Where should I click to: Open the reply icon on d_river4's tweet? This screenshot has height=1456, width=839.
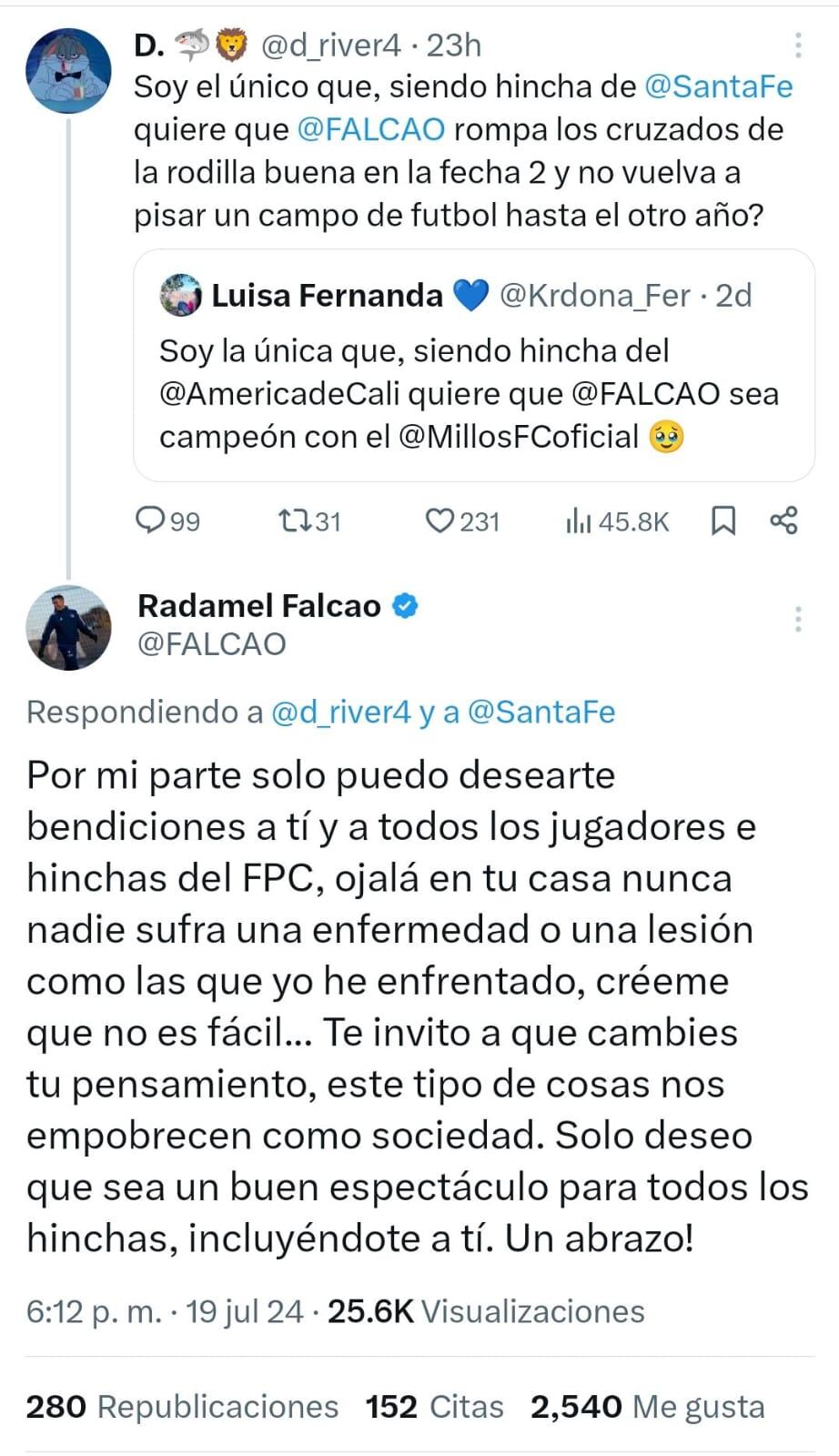pyautogui.click(x=153, y=521)
